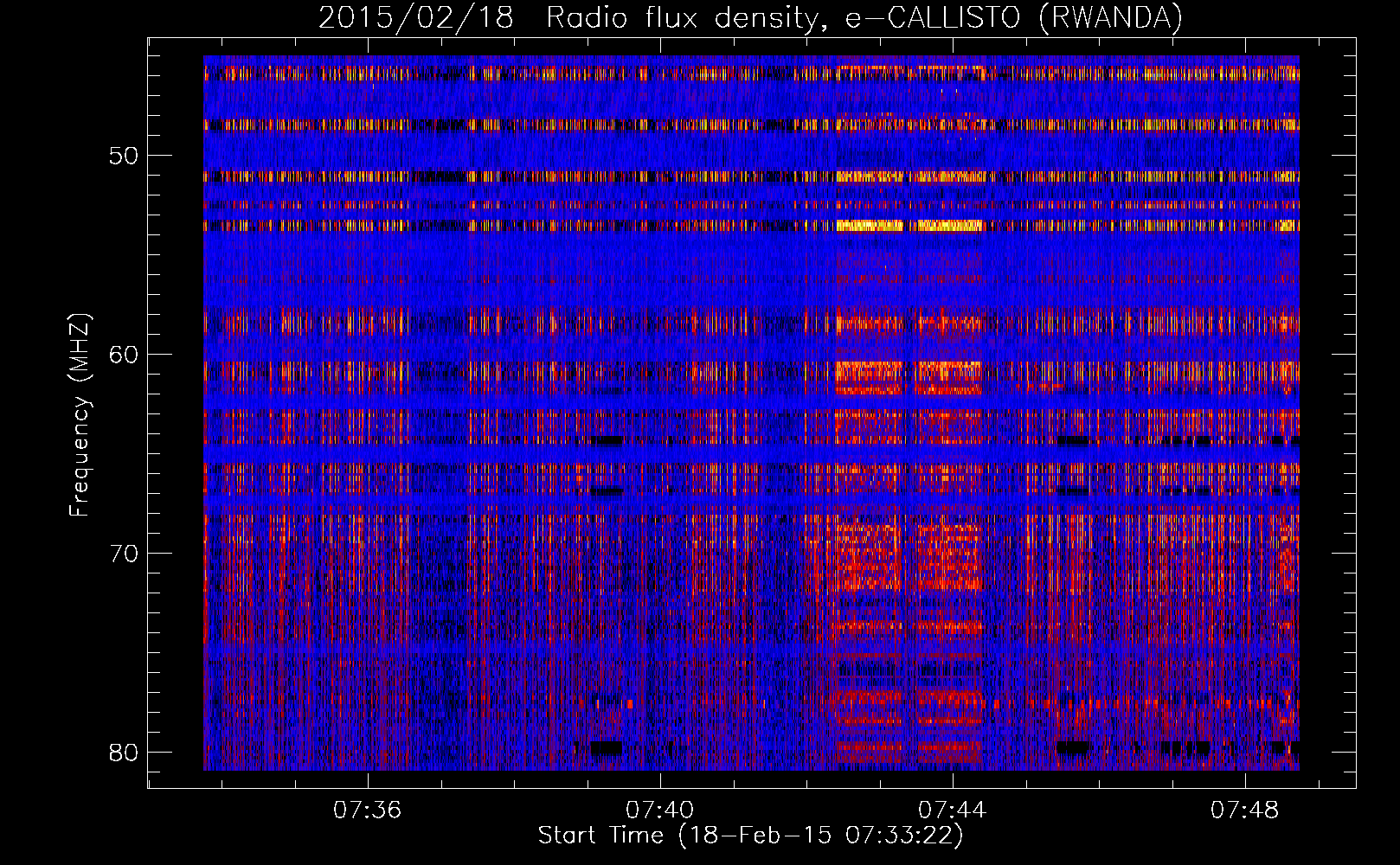
Task: Click the '70' frequency tick label
Action: coord(125,554)
